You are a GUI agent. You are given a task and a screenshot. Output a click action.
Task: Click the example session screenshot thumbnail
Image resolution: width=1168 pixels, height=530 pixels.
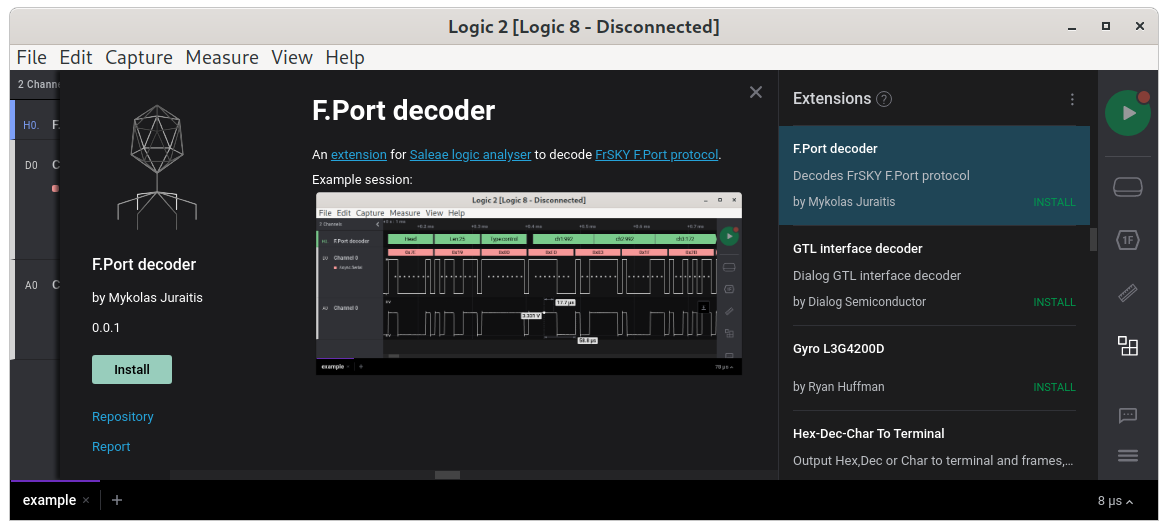529,284
